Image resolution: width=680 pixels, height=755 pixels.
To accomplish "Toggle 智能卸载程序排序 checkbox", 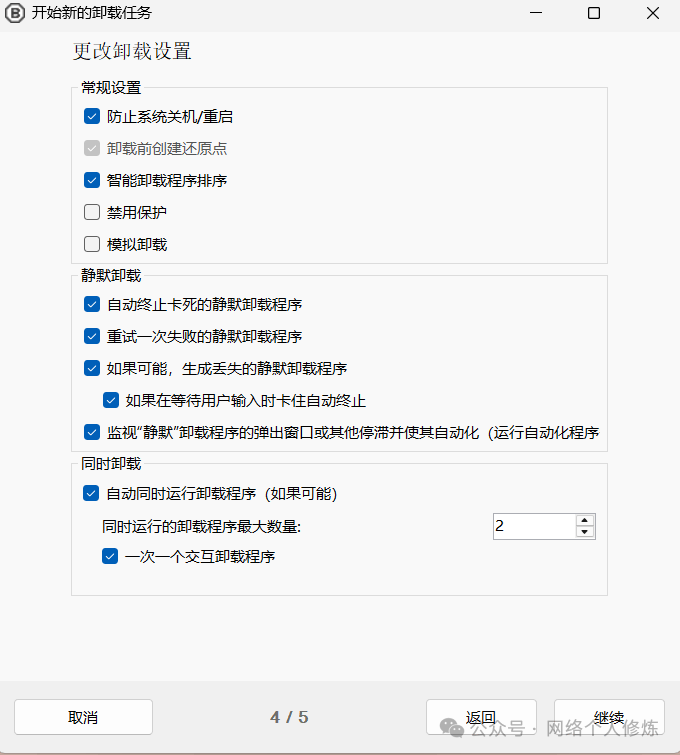I will [92, 180].
